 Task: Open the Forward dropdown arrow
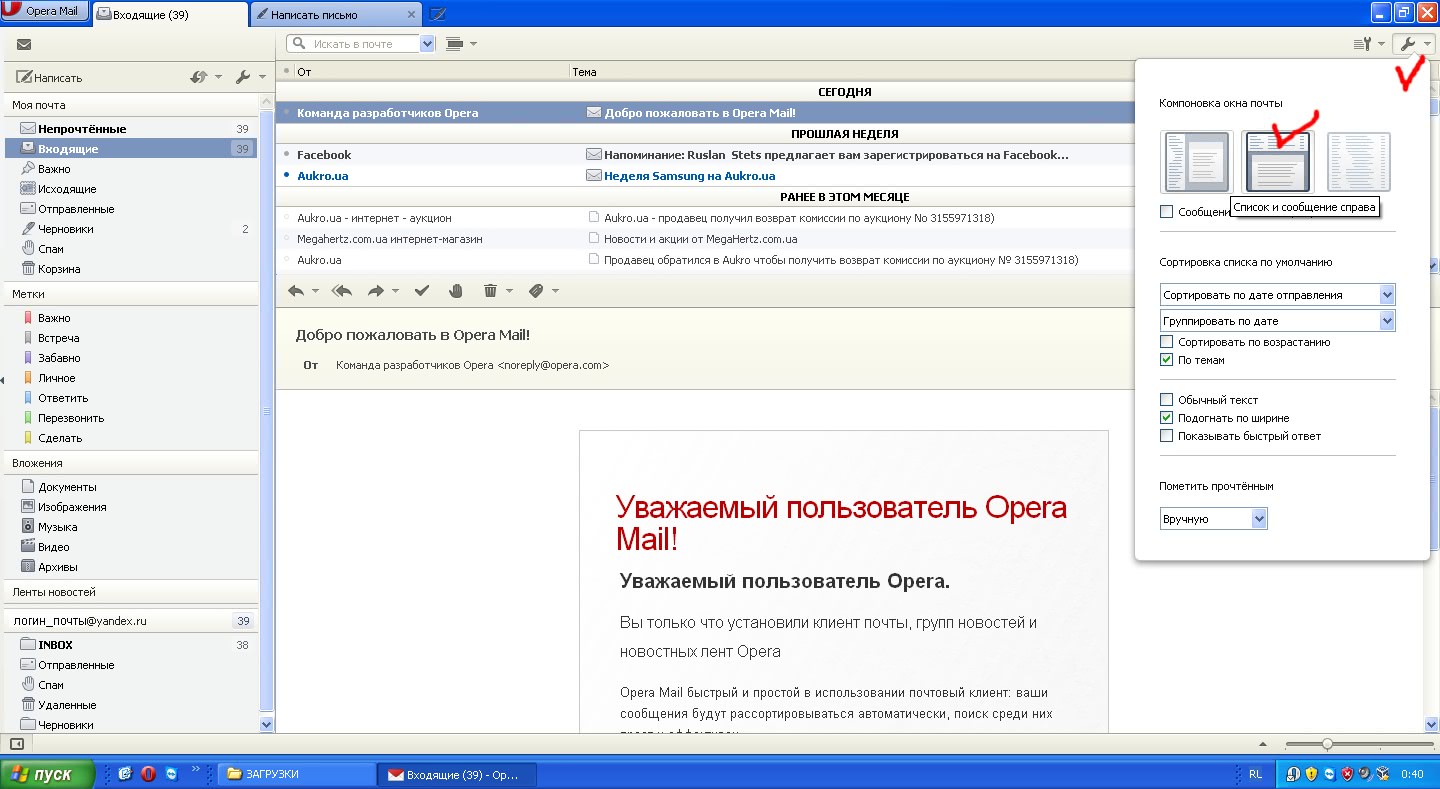pos(395,292)
